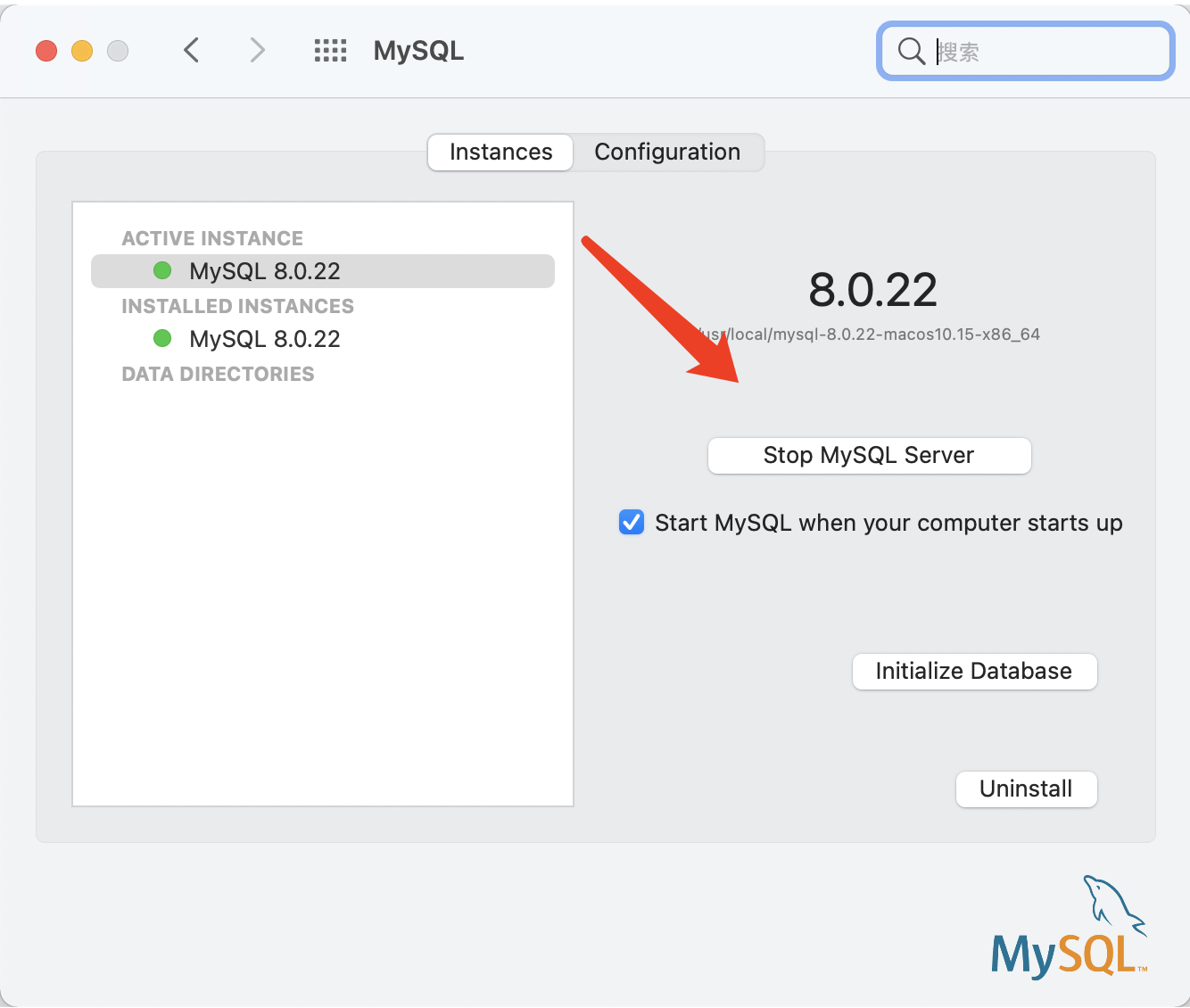1190x1008 pixels.
Task: Select MySQL 8.0.22 under Installed Instances
Action: 264,338
